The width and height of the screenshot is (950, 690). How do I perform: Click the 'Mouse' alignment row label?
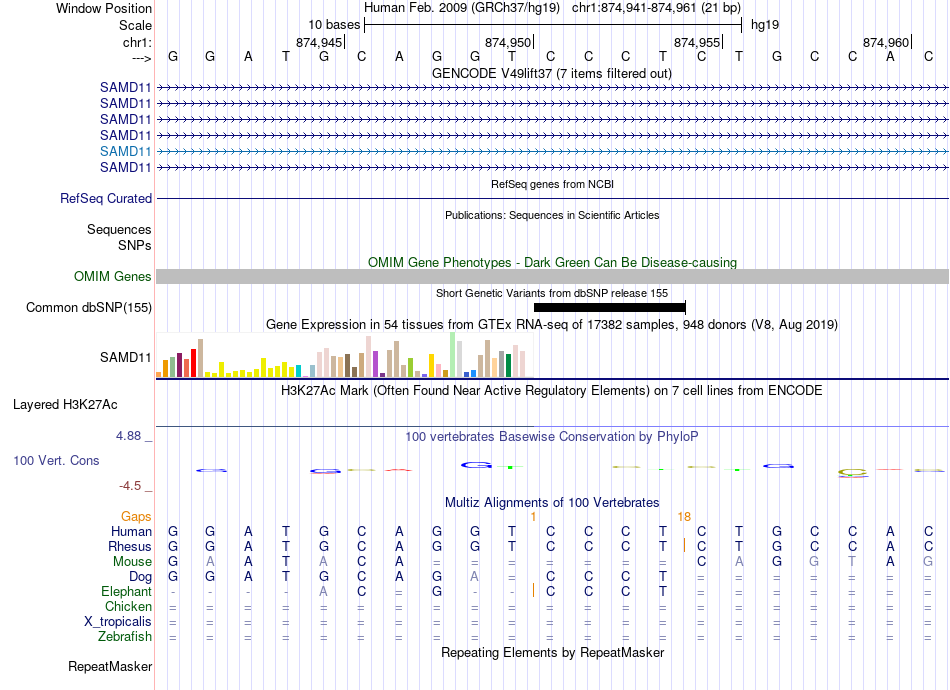[x=132, y=562]
